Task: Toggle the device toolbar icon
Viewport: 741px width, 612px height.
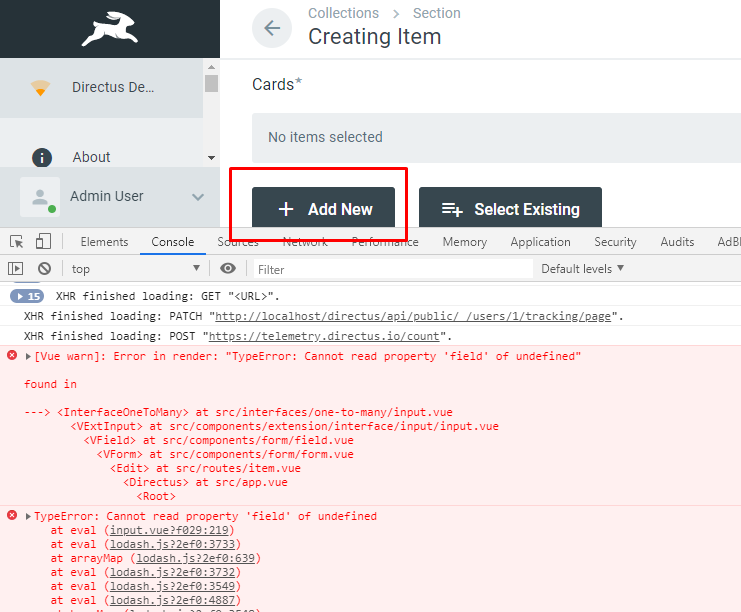Action: tap(43, 241)
